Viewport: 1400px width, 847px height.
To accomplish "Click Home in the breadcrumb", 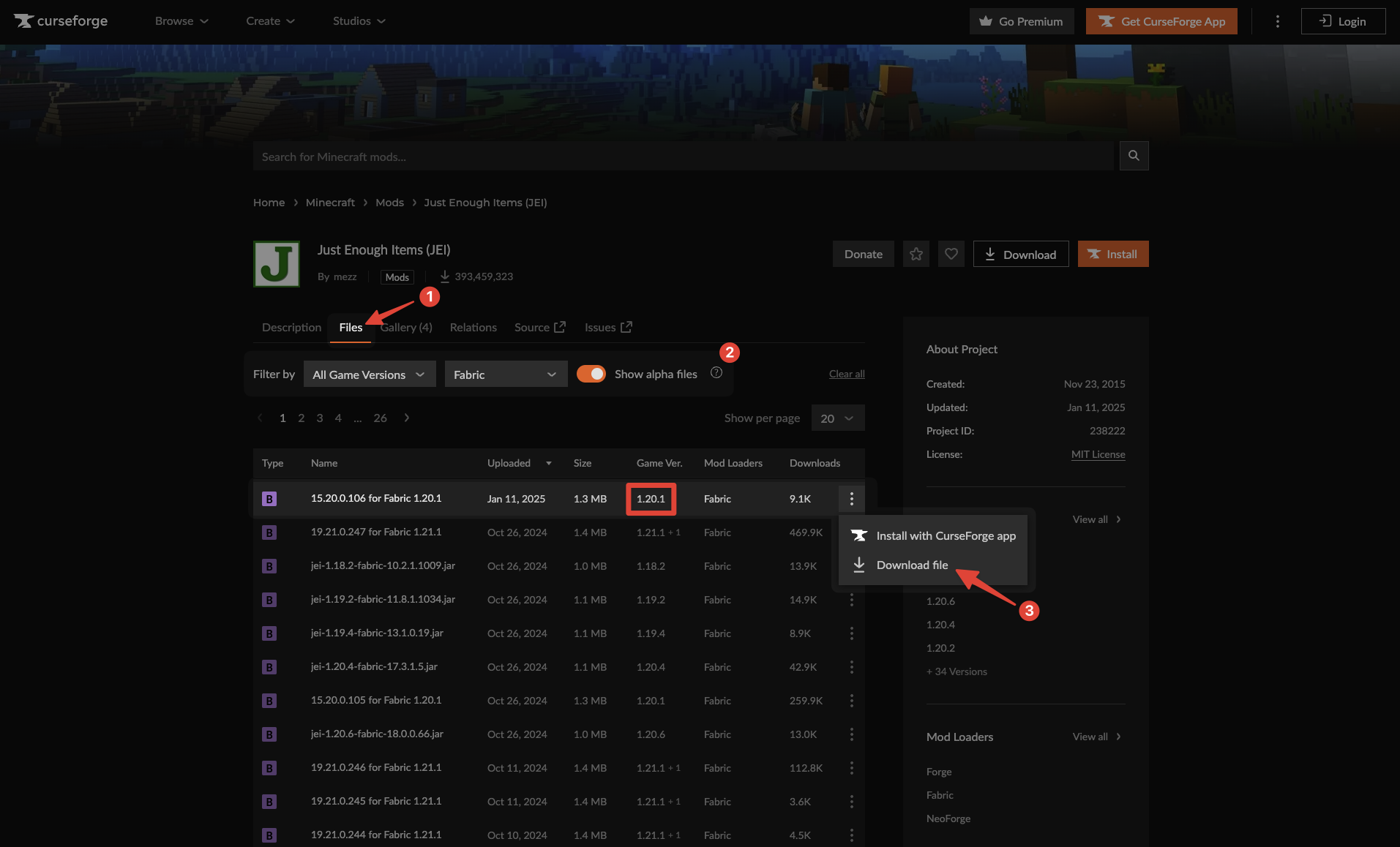I will [x=269, y=202].
